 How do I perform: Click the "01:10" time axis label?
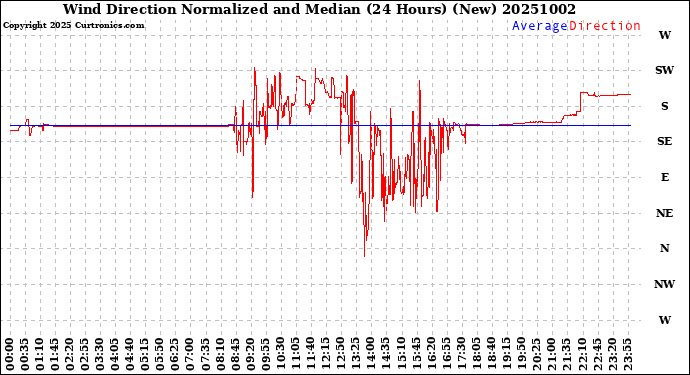coord(40,354)
